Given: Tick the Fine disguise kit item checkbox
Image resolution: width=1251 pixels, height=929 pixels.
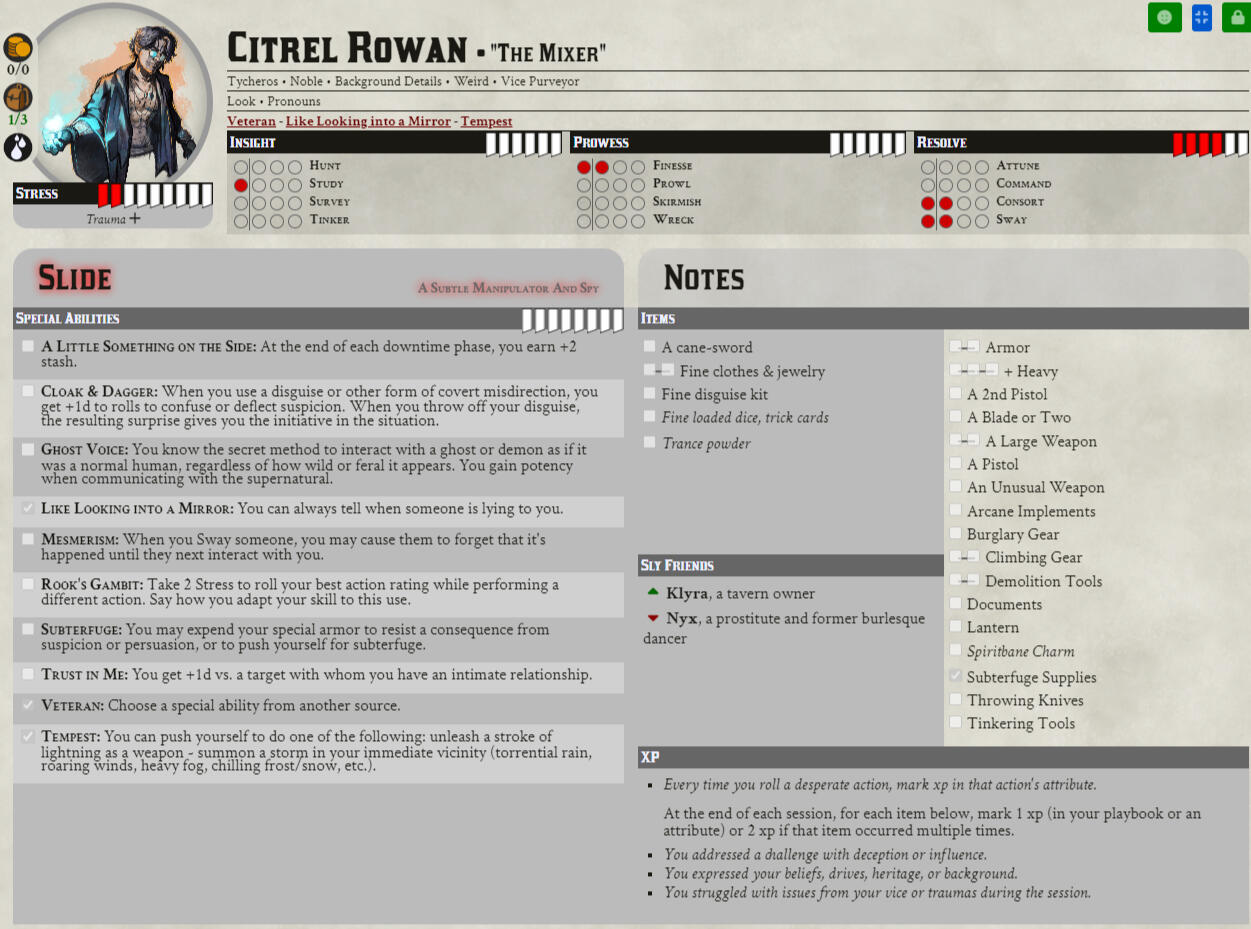Looking at the screenshot, I should [x=650, y=394].
